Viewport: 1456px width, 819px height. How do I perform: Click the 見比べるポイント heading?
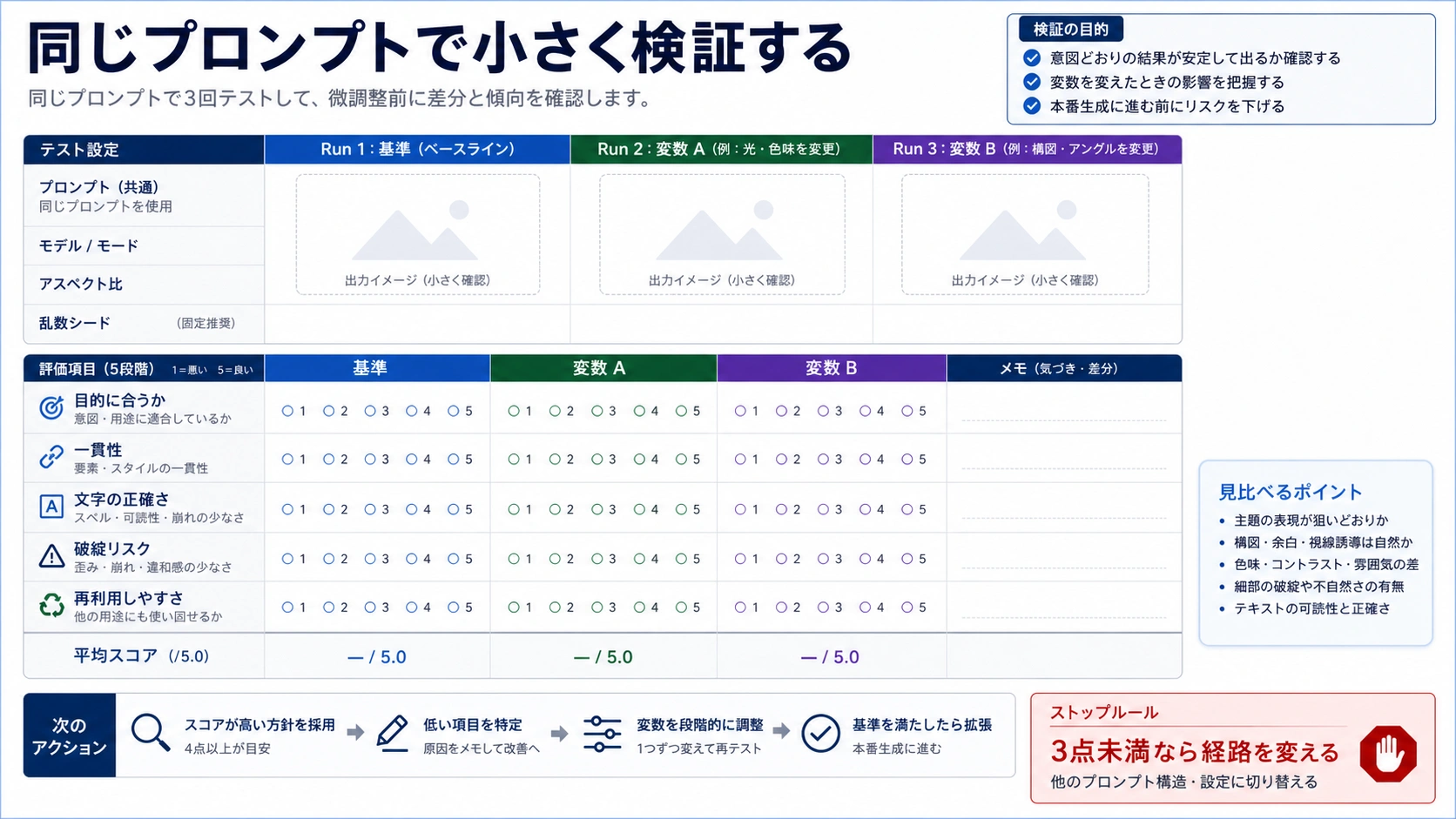tap(1291, 492)
